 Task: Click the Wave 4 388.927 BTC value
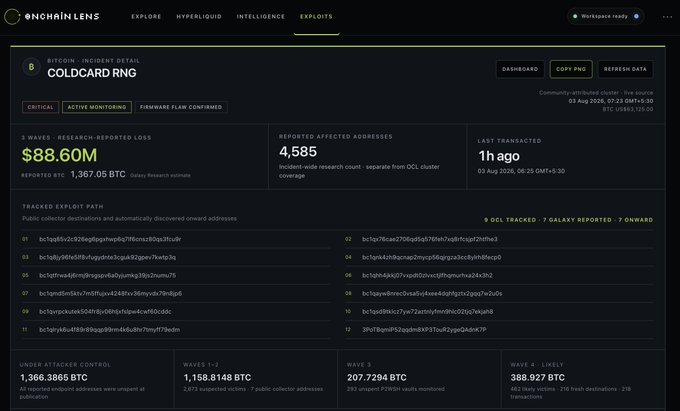click(538, 378)
